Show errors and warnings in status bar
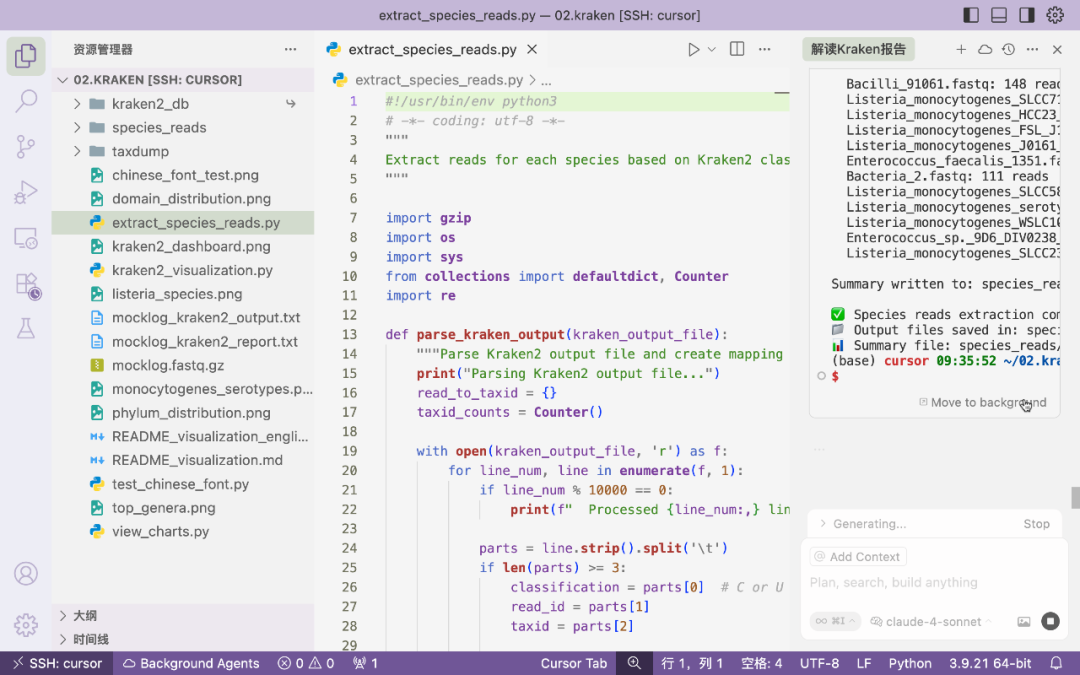The image size is (1080, 675). coord(306,663)
